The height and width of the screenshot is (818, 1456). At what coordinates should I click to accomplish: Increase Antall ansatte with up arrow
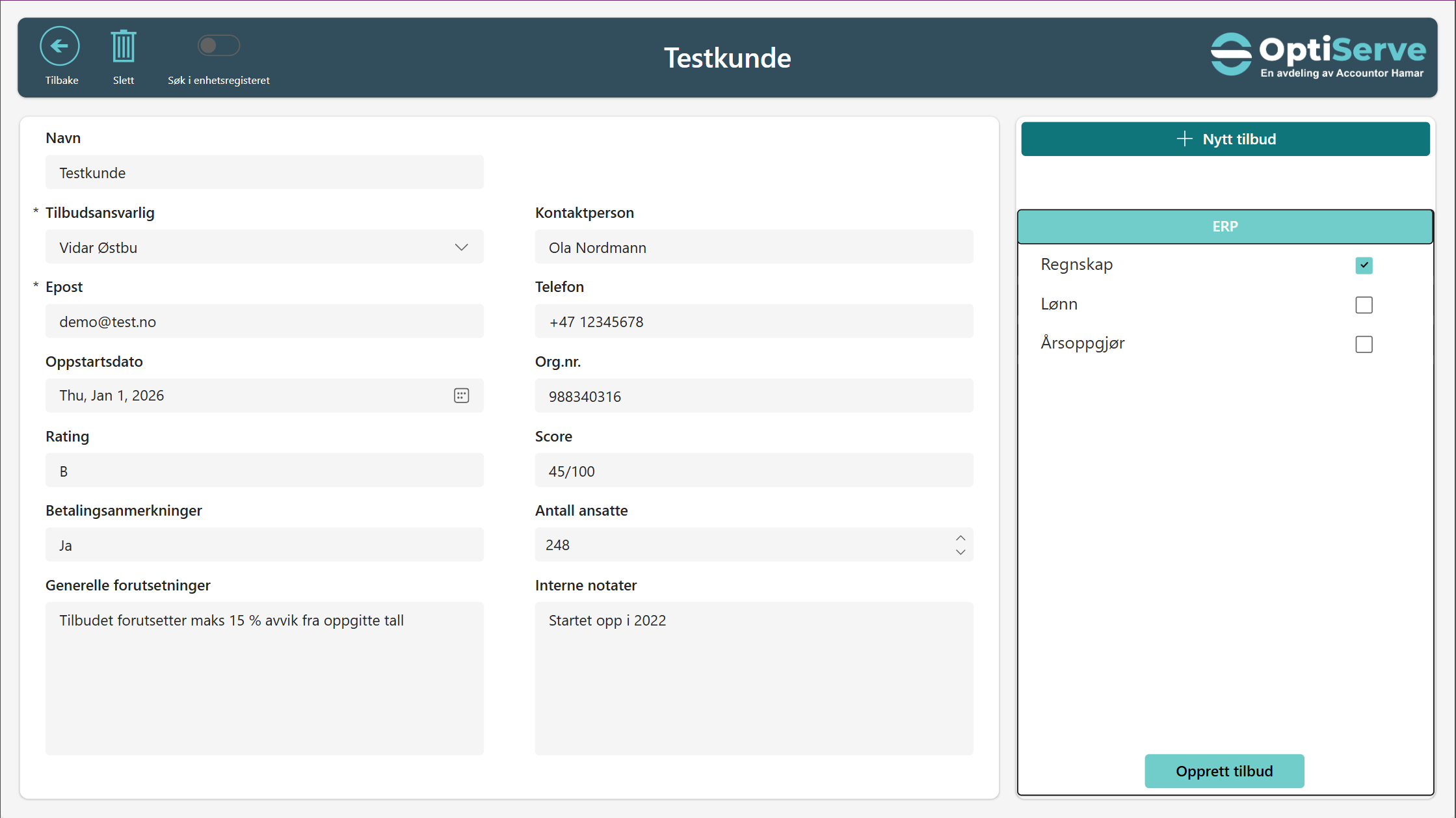coord(960,538)
